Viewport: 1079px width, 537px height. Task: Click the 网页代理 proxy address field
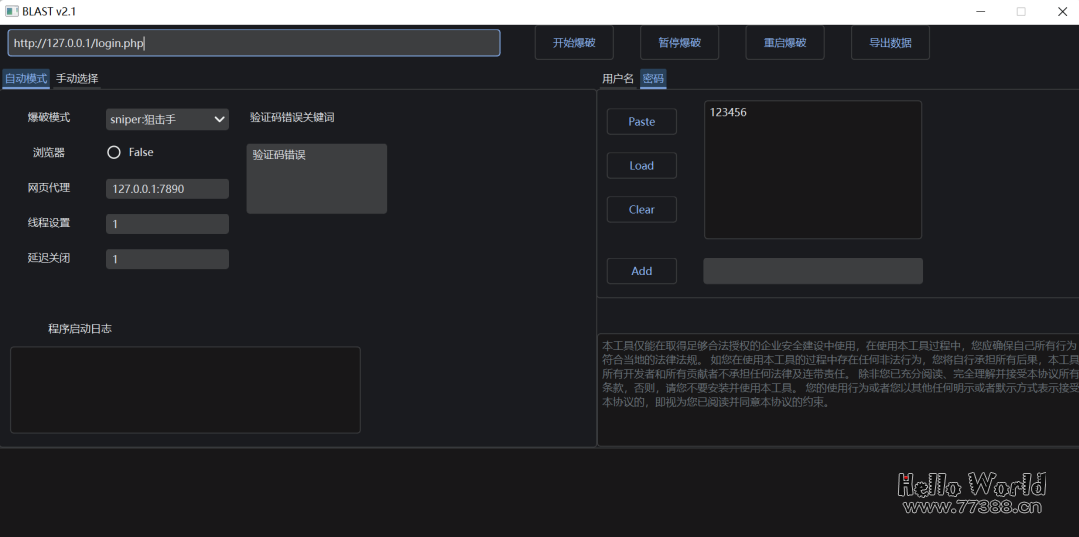[167, 188]
